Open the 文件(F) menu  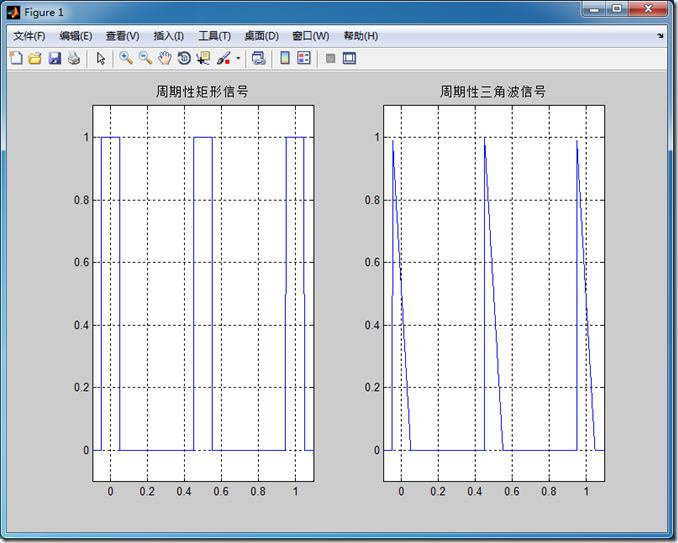click(x=29, y=36)
